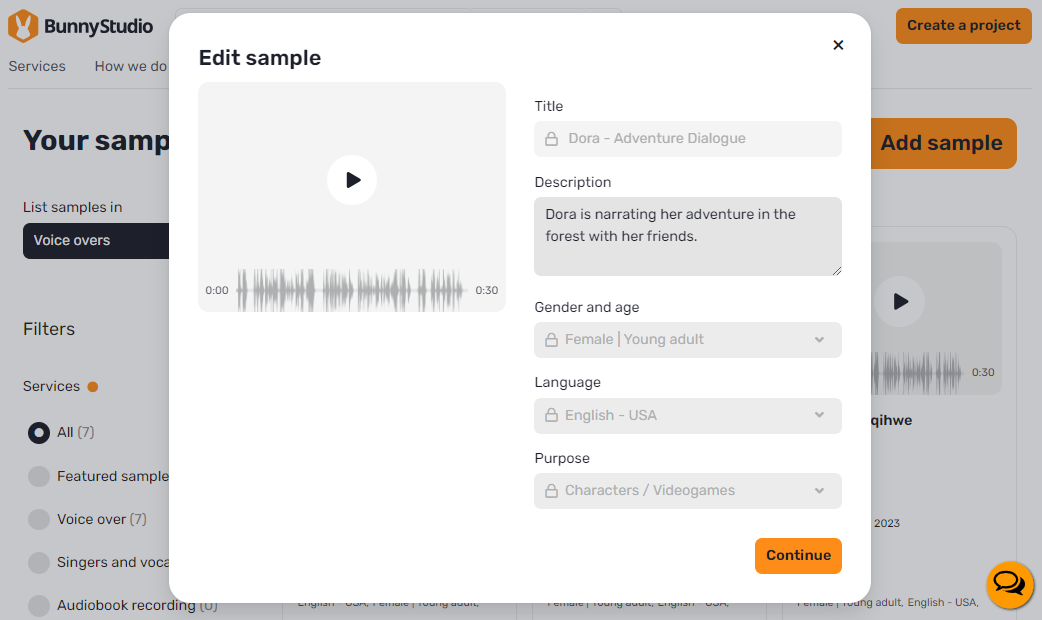The height and width of the screenshot is (620, 1042).
Task: Open the Services menu item
Action: pos(37,66)
